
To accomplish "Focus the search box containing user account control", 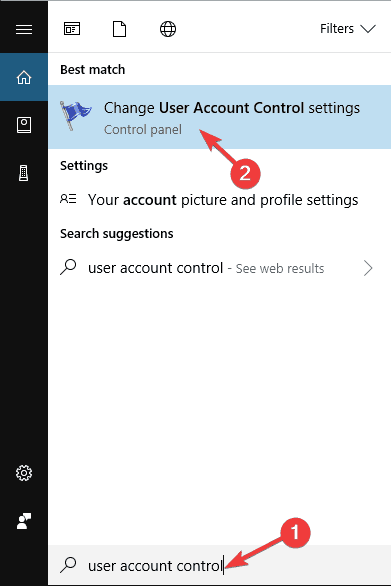I will (x=219, y=566).
